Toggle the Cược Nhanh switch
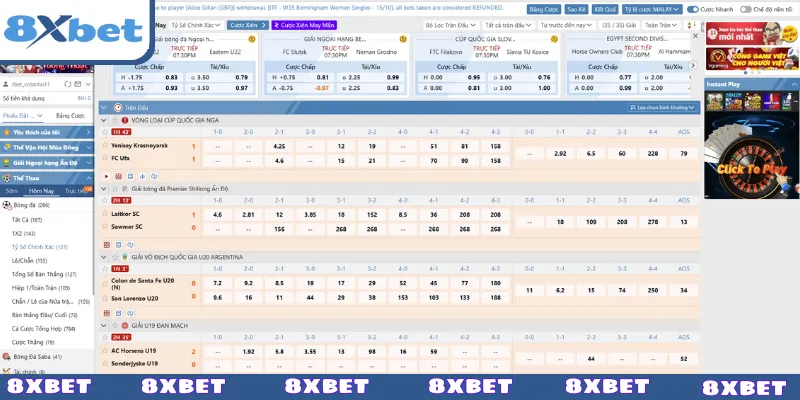This screenshot has height=400, width=800. coord(692,9)
